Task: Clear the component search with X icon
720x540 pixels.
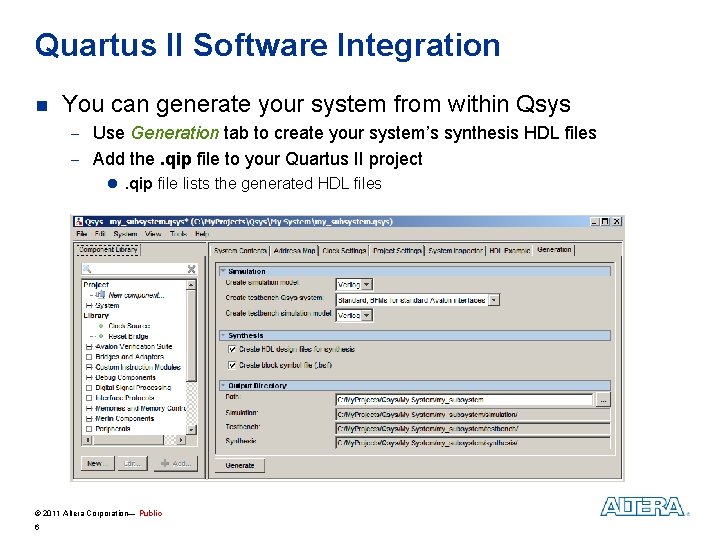Action: pos(191,269)
